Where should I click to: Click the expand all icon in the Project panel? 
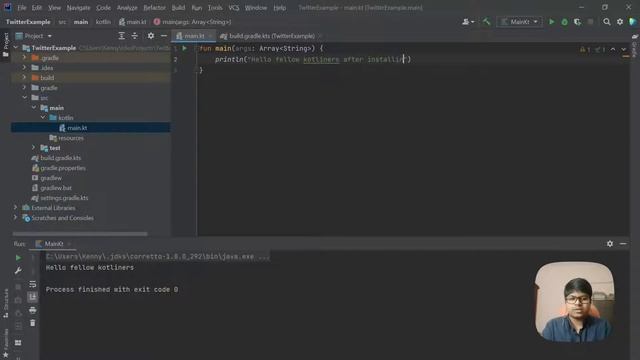[122, 36]
